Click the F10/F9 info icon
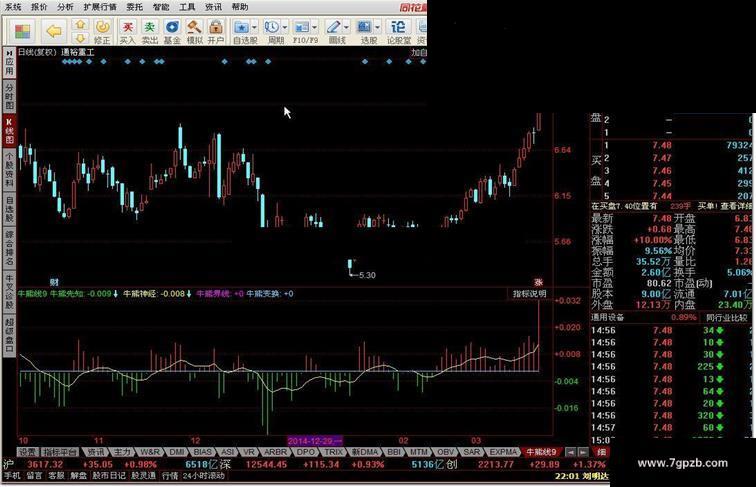Image resolution: width=756 pixels, height=487 pixels. tap(302, 32)
